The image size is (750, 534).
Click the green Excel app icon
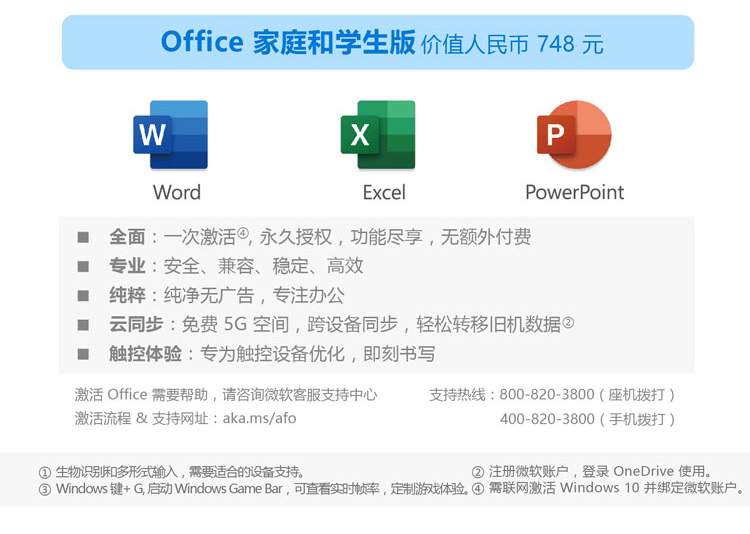pyautogui.click(x=377, y=134)
